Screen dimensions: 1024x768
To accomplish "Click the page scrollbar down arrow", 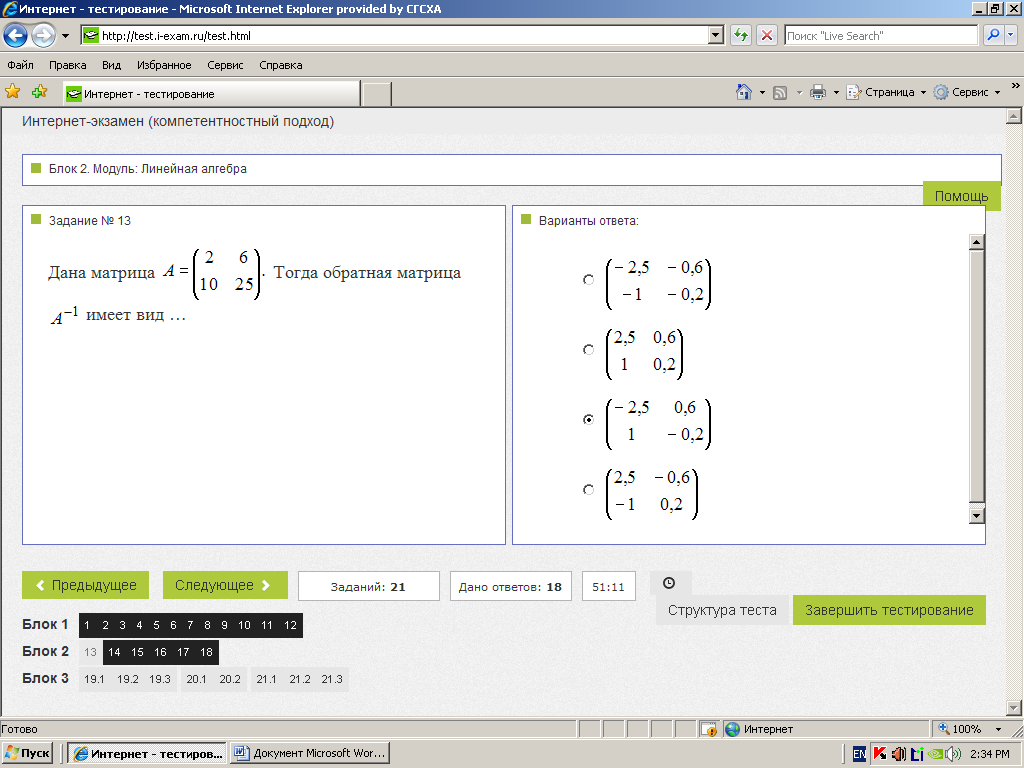I will point(1014,707).
